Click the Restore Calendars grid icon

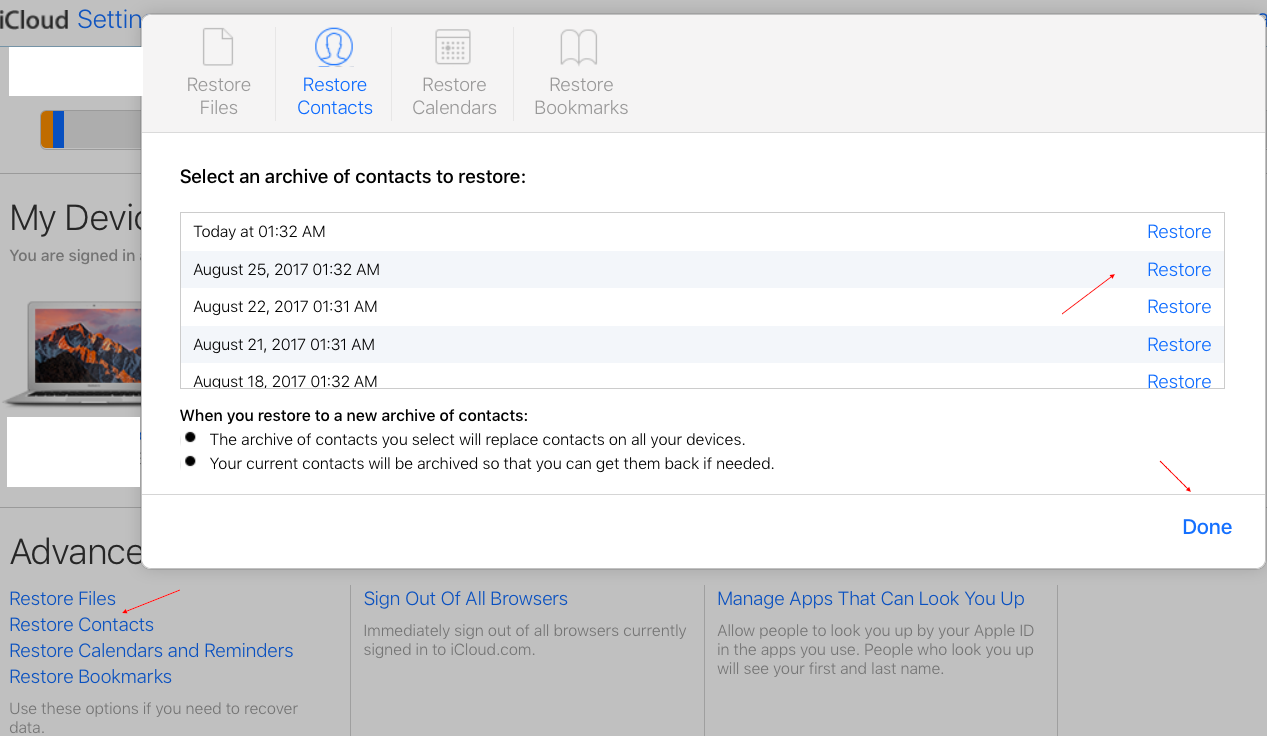453,47
